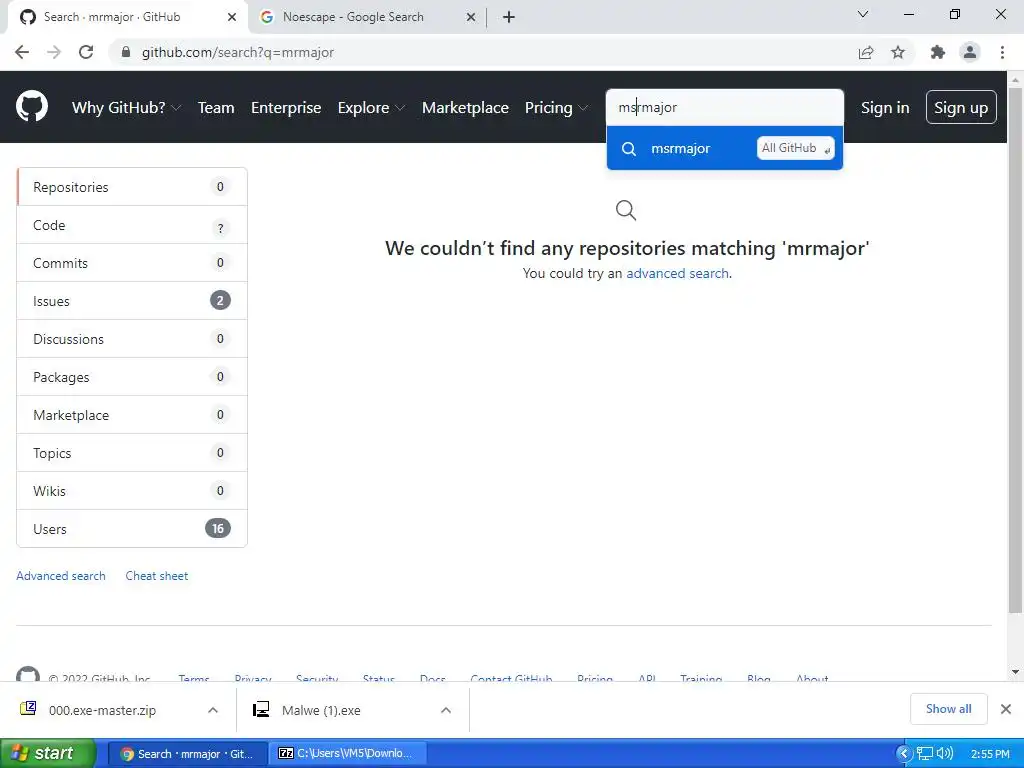Close the Noescape Google Search tab

pos(471,17)
